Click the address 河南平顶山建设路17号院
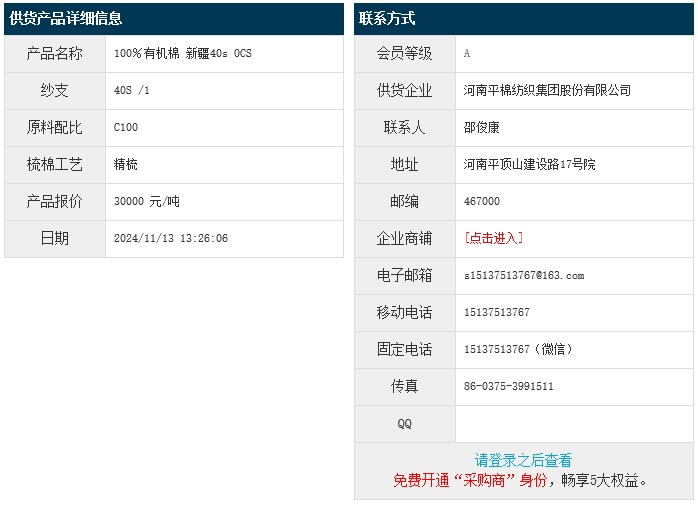The height and width of the screenshot is (506, 698). coord(530,164)
